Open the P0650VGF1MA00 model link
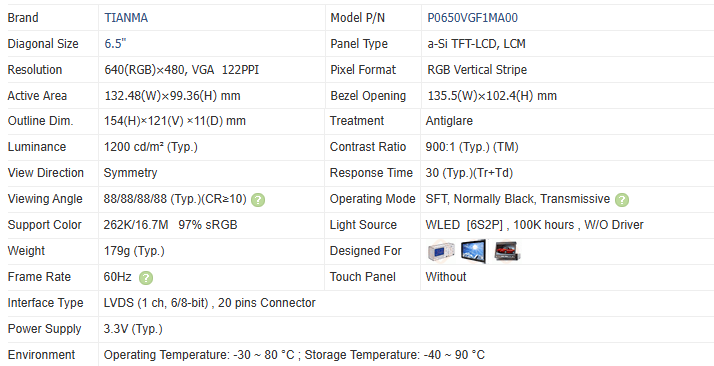The height and width of the screenshot is (366, 714). pos(472,18)
